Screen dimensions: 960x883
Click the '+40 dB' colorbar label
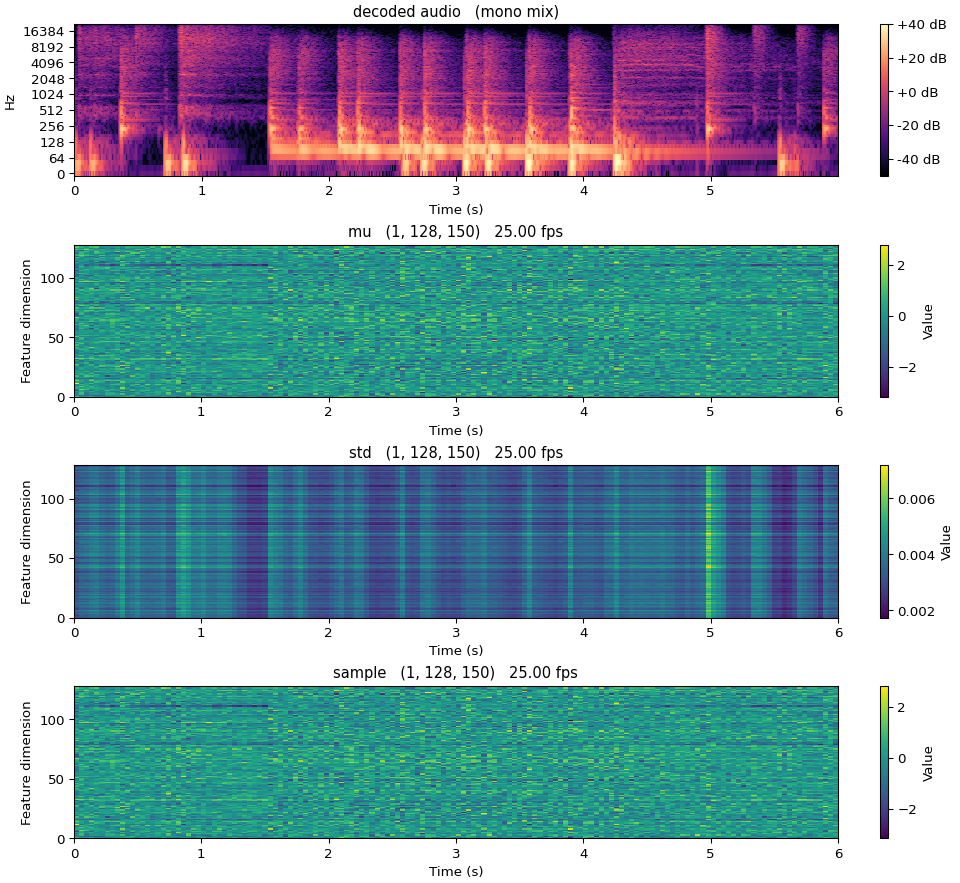point(921,25)
